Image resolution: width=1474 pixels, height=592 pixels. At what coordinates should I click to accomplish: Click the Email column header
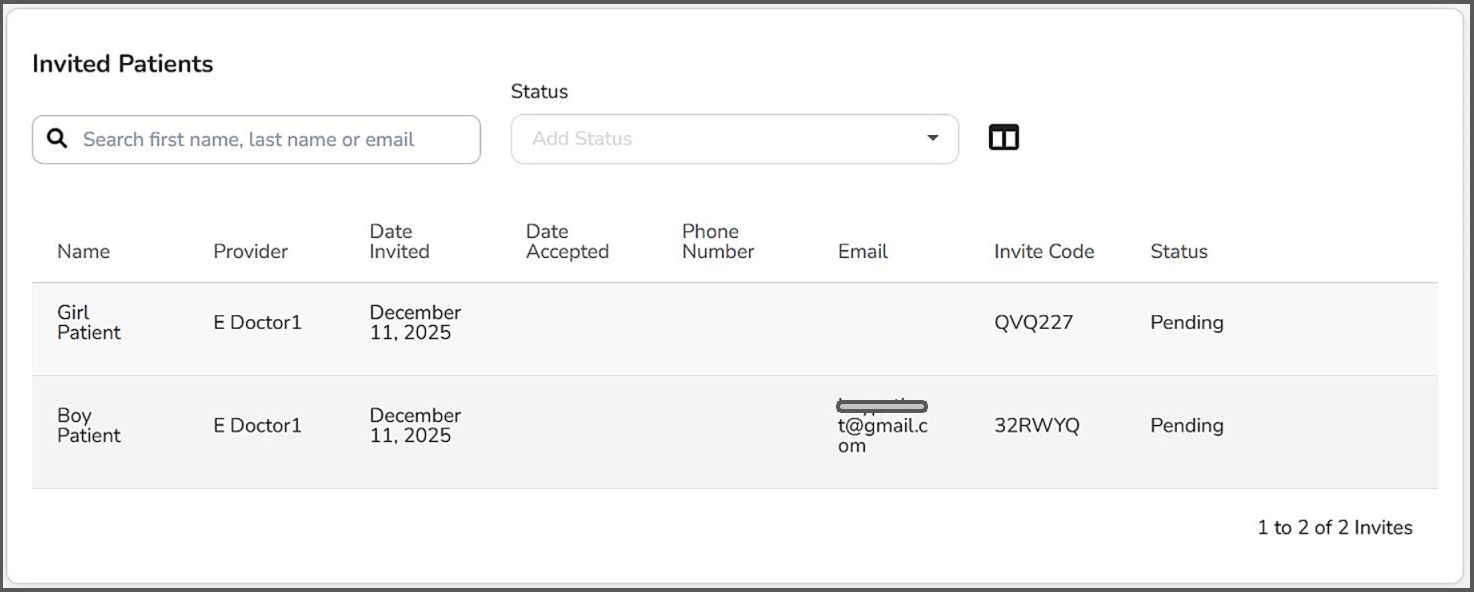click(x=862, y=251)
